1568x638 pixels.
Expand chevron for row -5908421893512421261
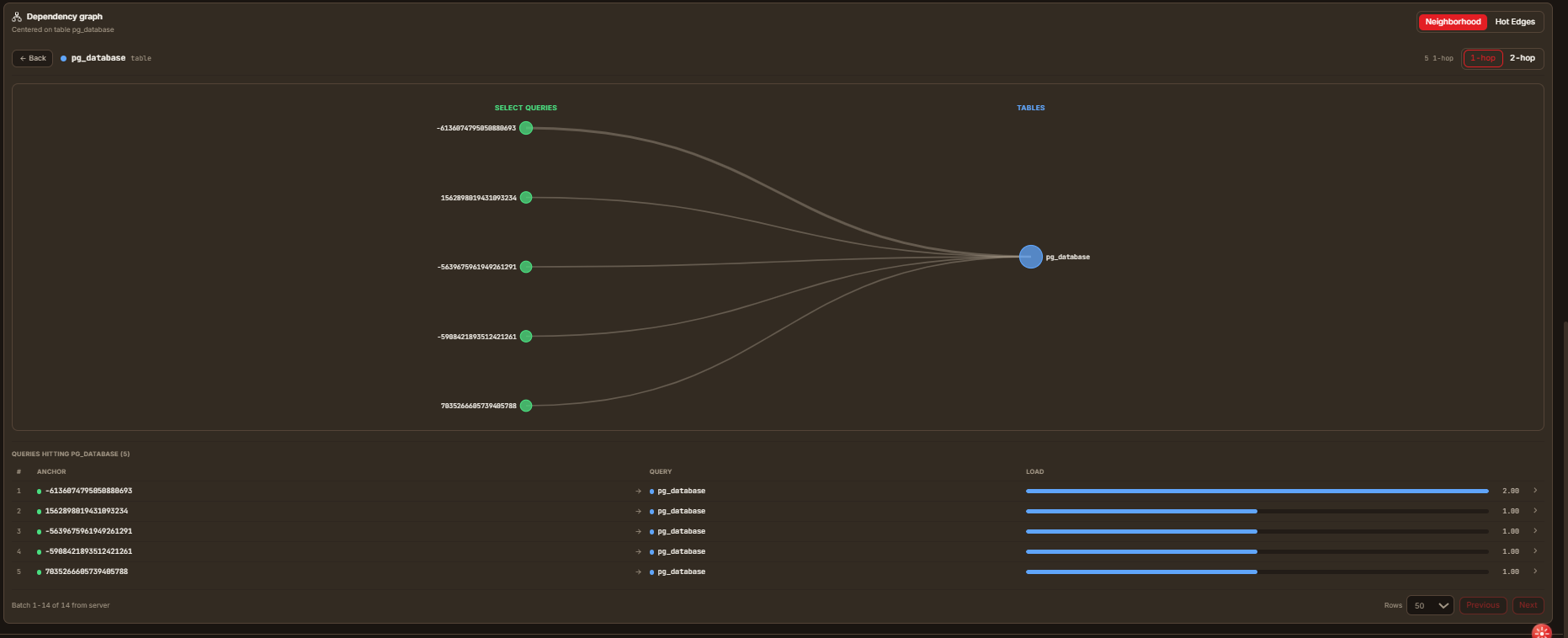[x=1535, y=551]
